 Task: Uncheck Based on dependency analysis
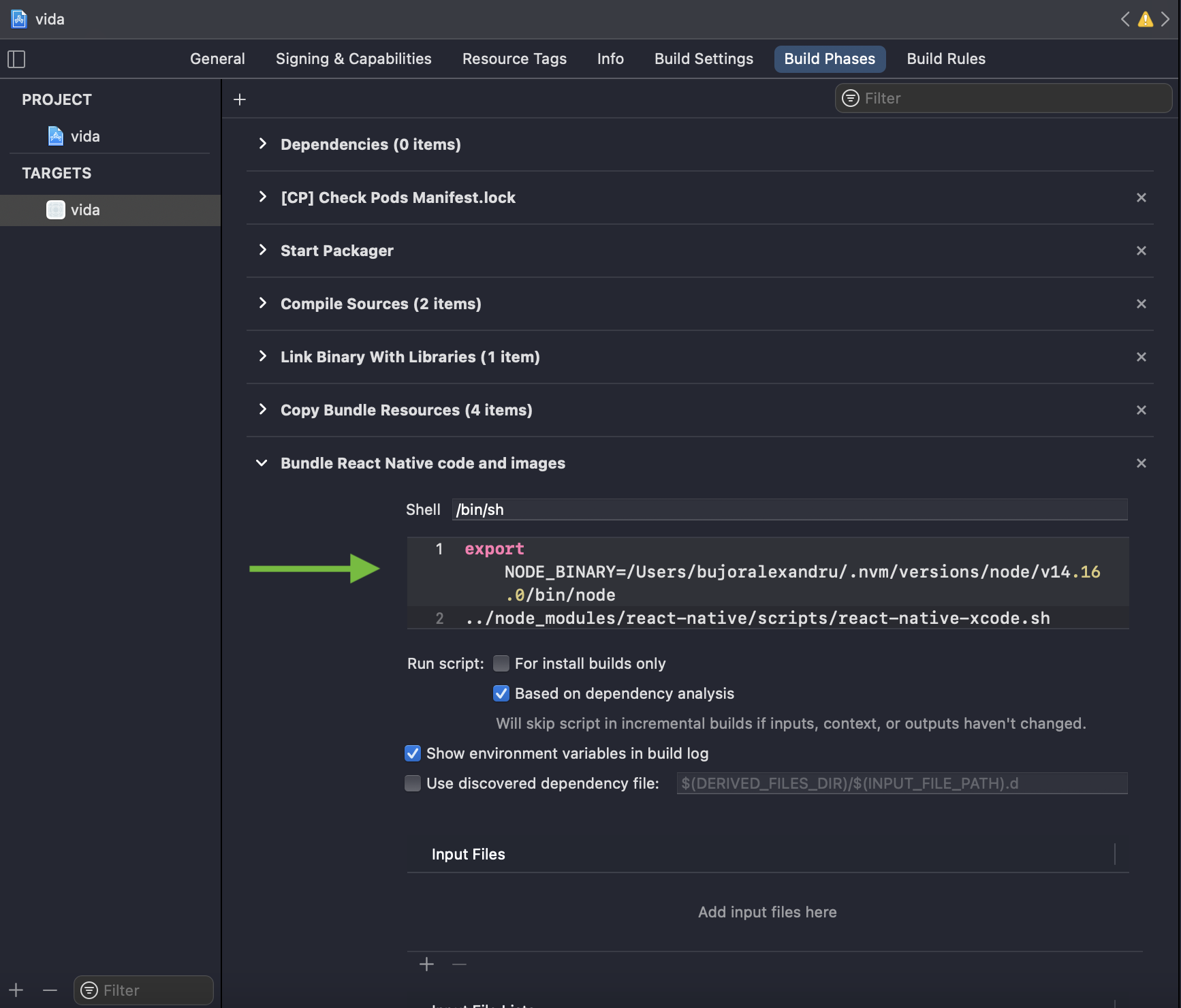click(501, 693)
